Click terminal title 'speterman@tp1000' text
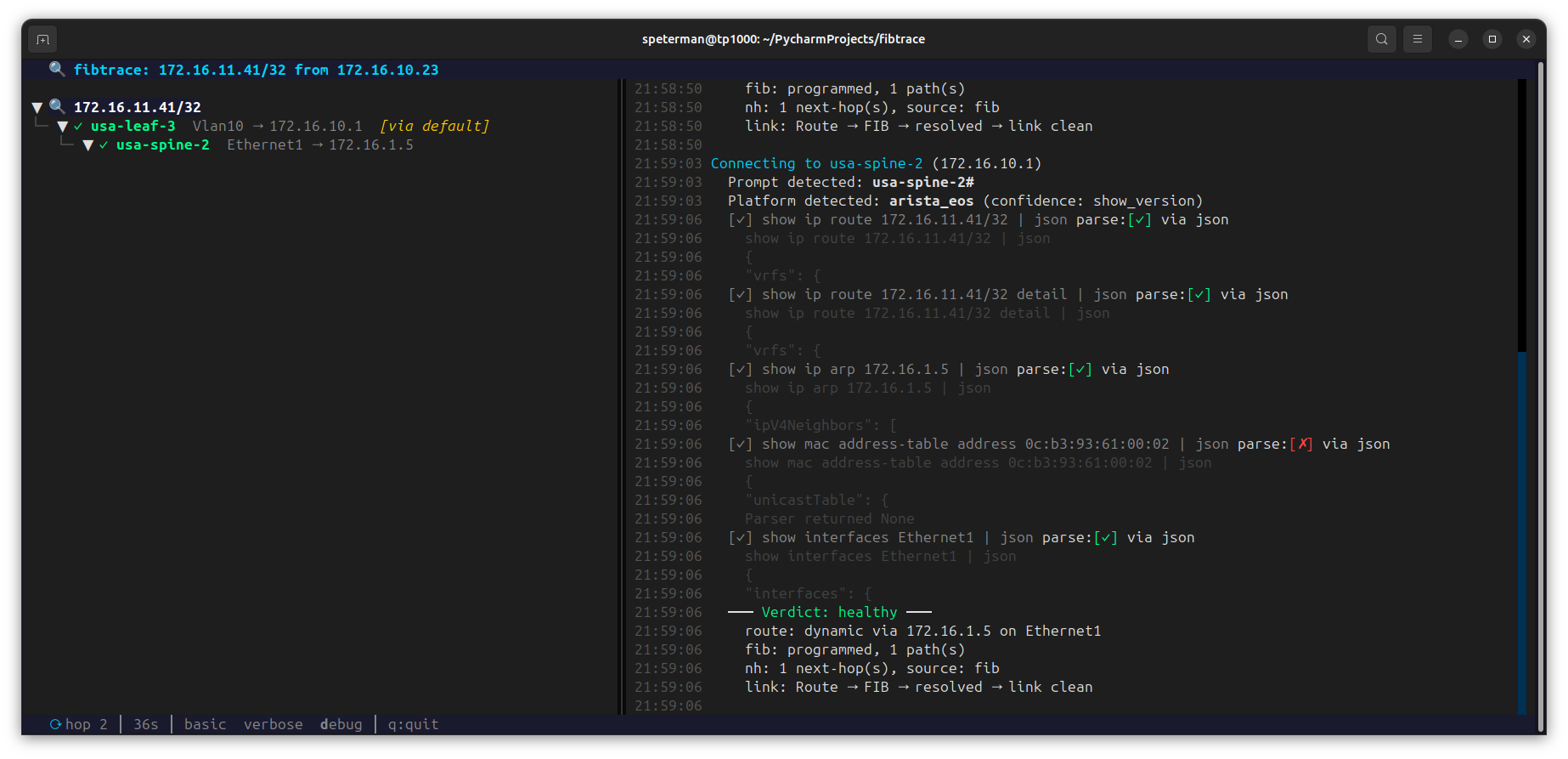 click(783, 39)
